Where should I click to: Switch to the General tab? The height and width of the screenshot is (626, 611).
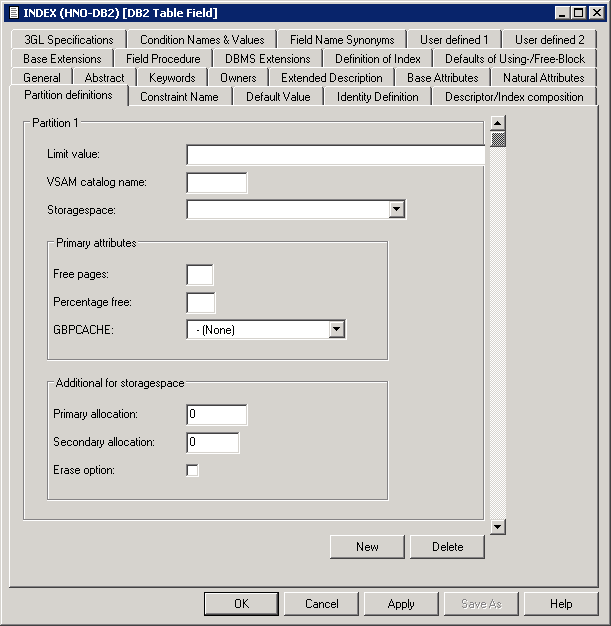tap(42, 77)
